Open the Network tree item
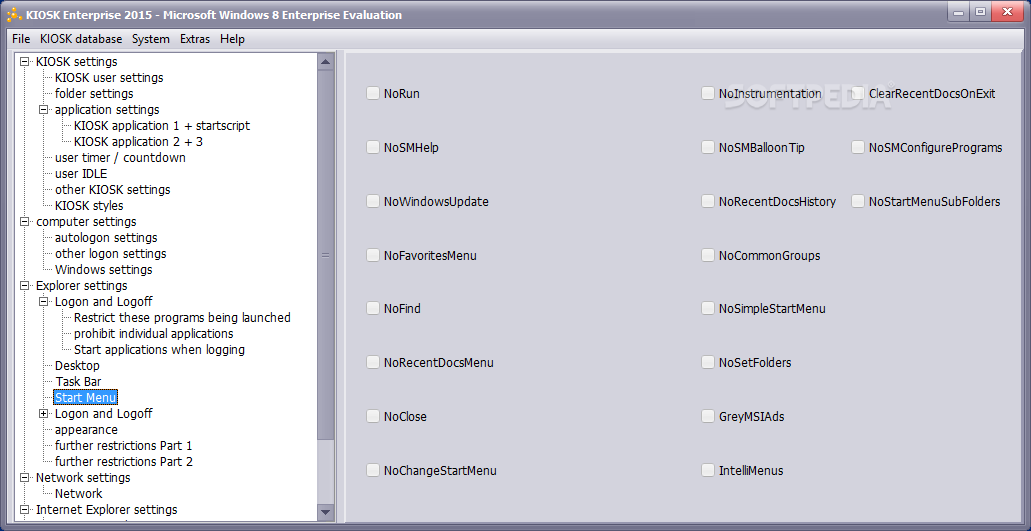1031x531 pixels. [x=79, y=494]
